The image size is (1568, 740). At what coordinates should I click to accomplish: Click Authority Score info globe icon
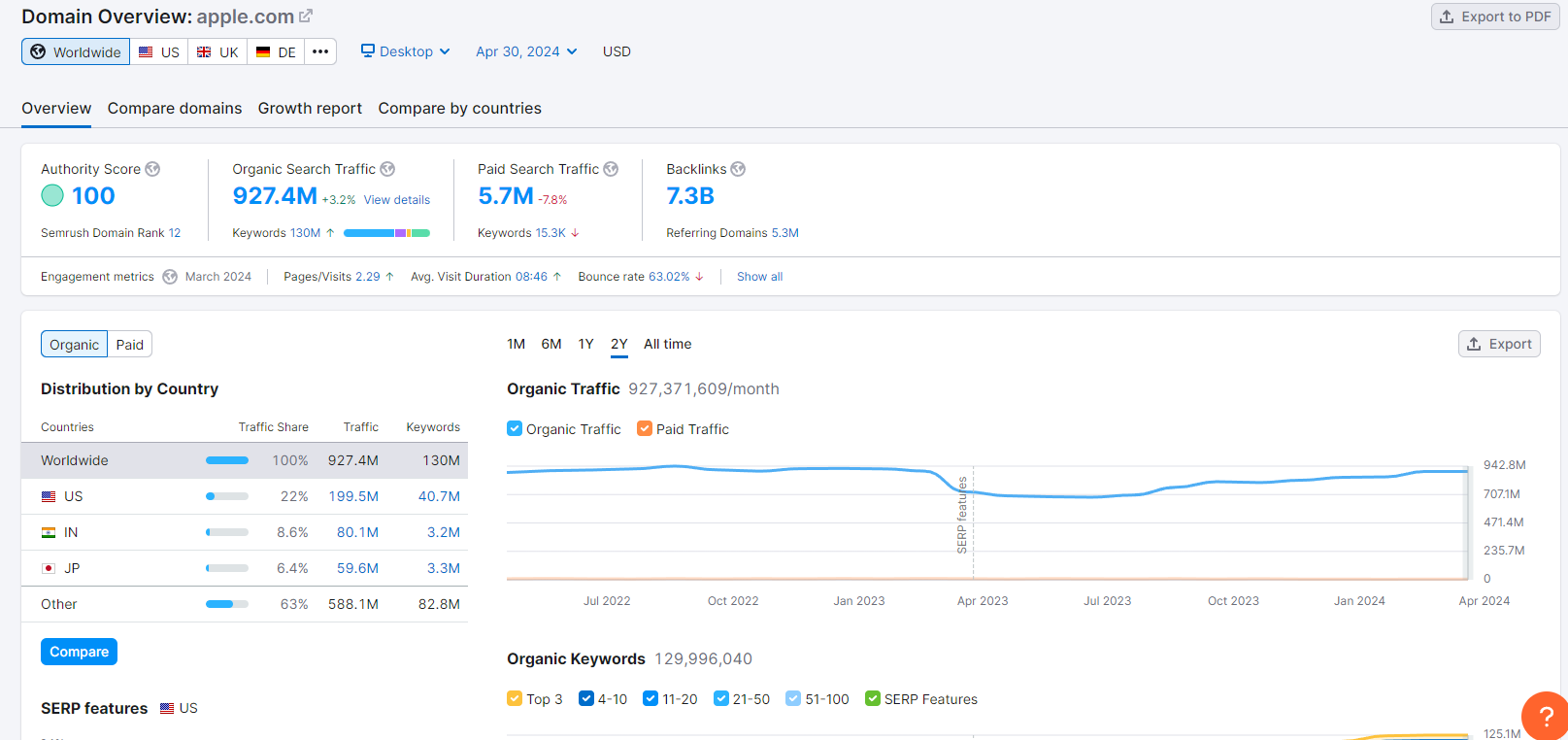click(152, 169)
